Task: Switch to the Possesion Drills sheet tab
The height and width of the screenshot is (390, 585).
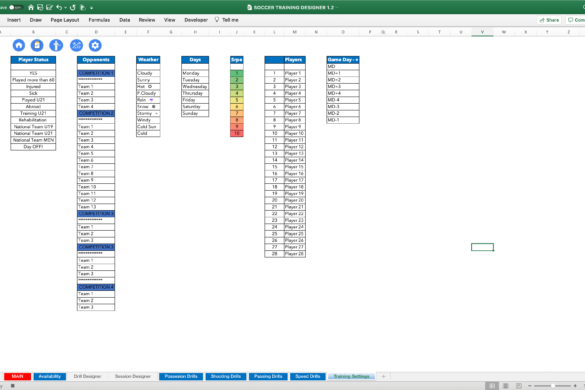Action: (x=181, y=376)
